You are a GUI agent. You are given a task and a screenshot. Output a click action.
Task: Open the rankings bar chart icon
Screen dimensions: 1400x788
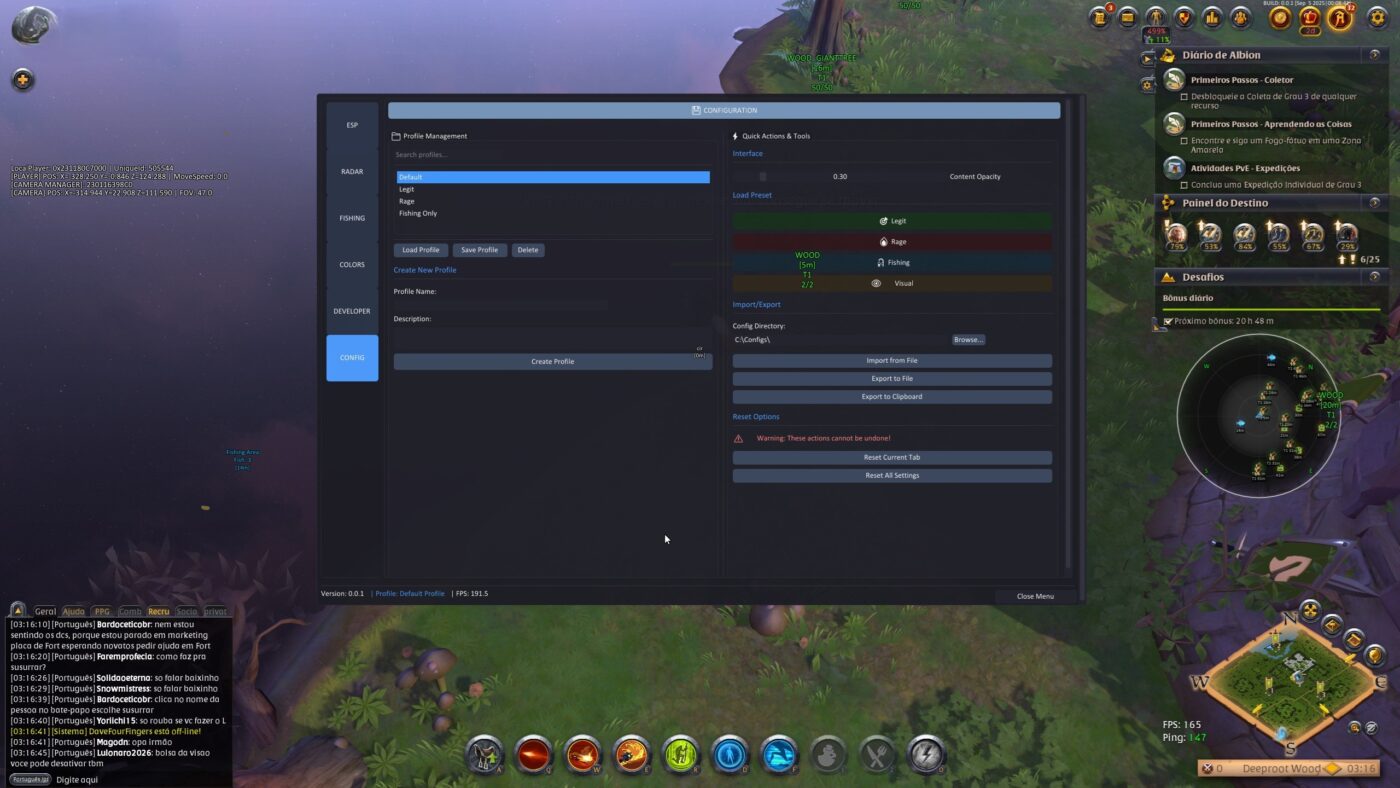pos(1212,17)
